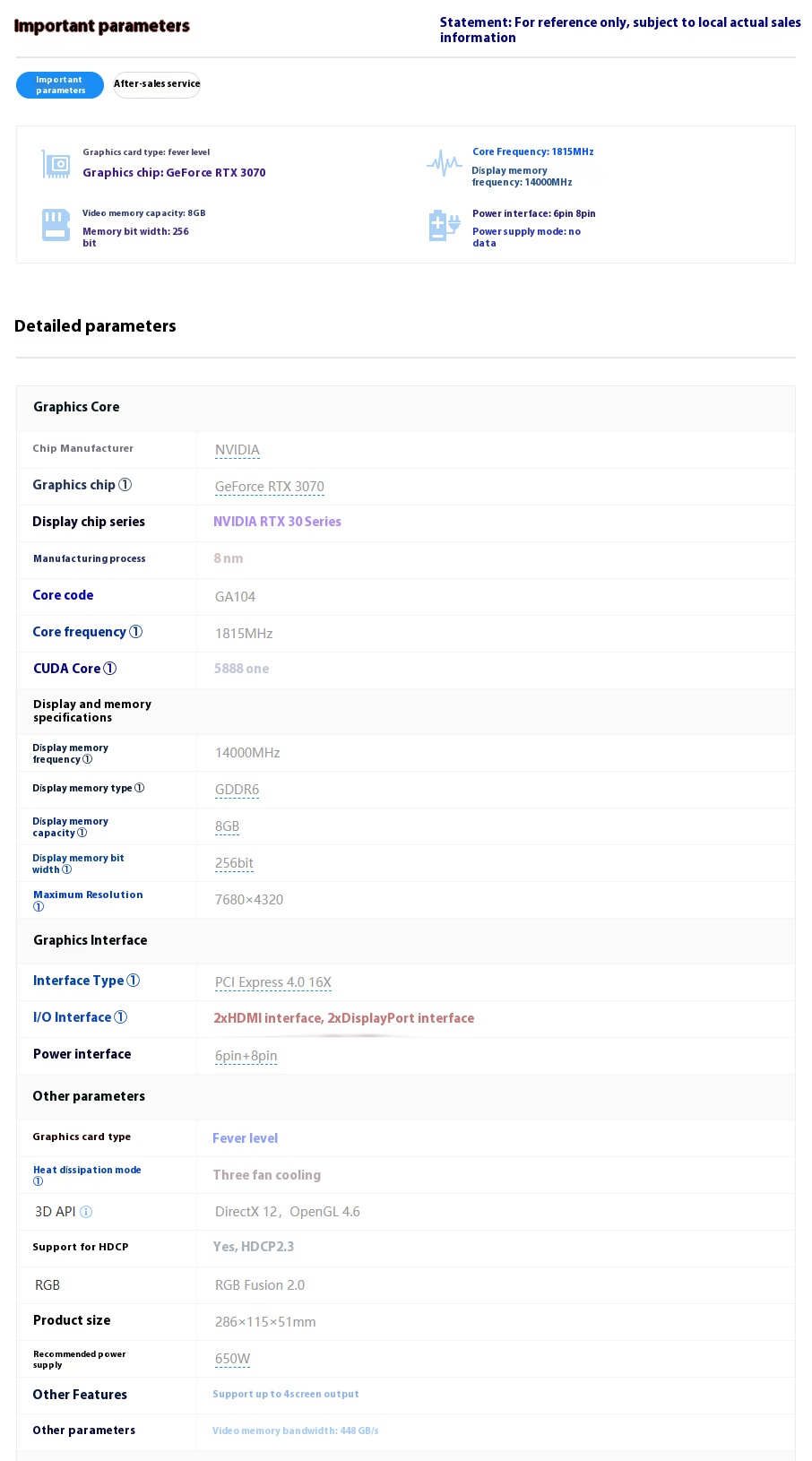
Task: Click the info icon next to Interface Type
Action: coord(134,981)
